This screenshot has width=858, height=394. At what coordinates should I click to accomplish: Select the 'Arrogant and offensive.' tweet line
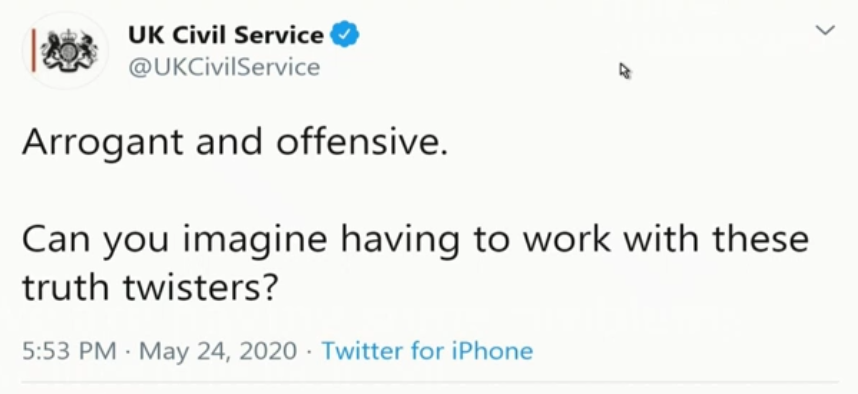[235, 141]
